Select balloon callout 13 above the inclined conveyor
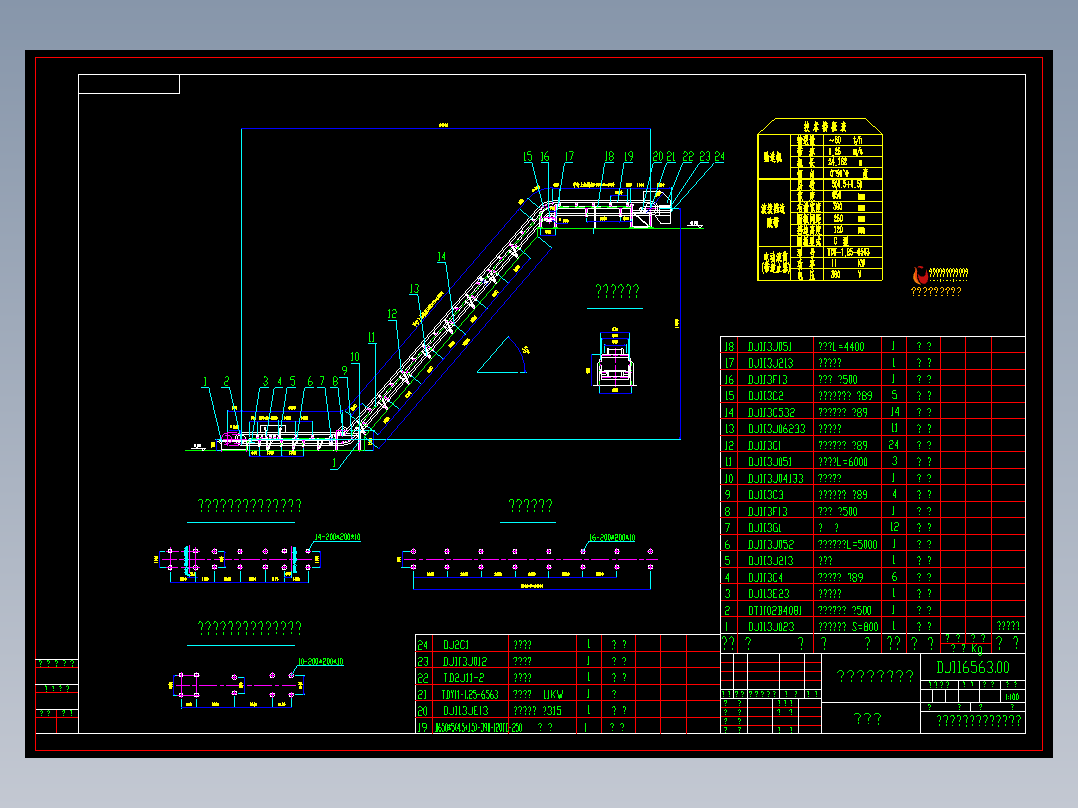Image resolution: width=1078 pixels, height=808 pixels. click(x=414, y=289)
